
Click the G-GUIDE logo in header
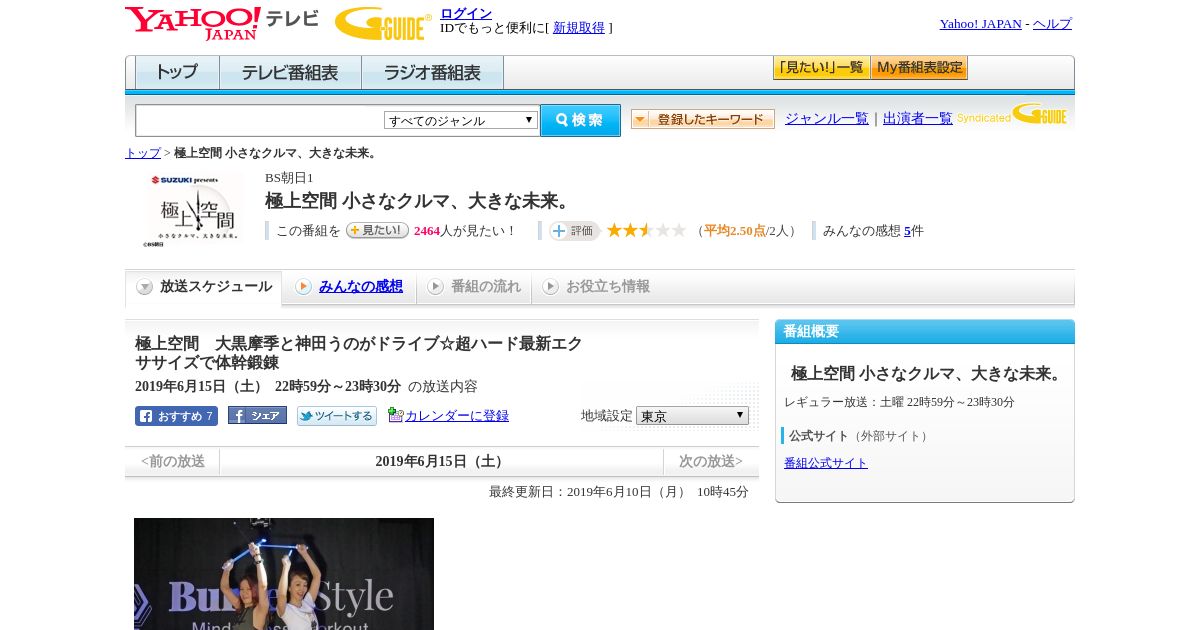[x=383, y=23]
